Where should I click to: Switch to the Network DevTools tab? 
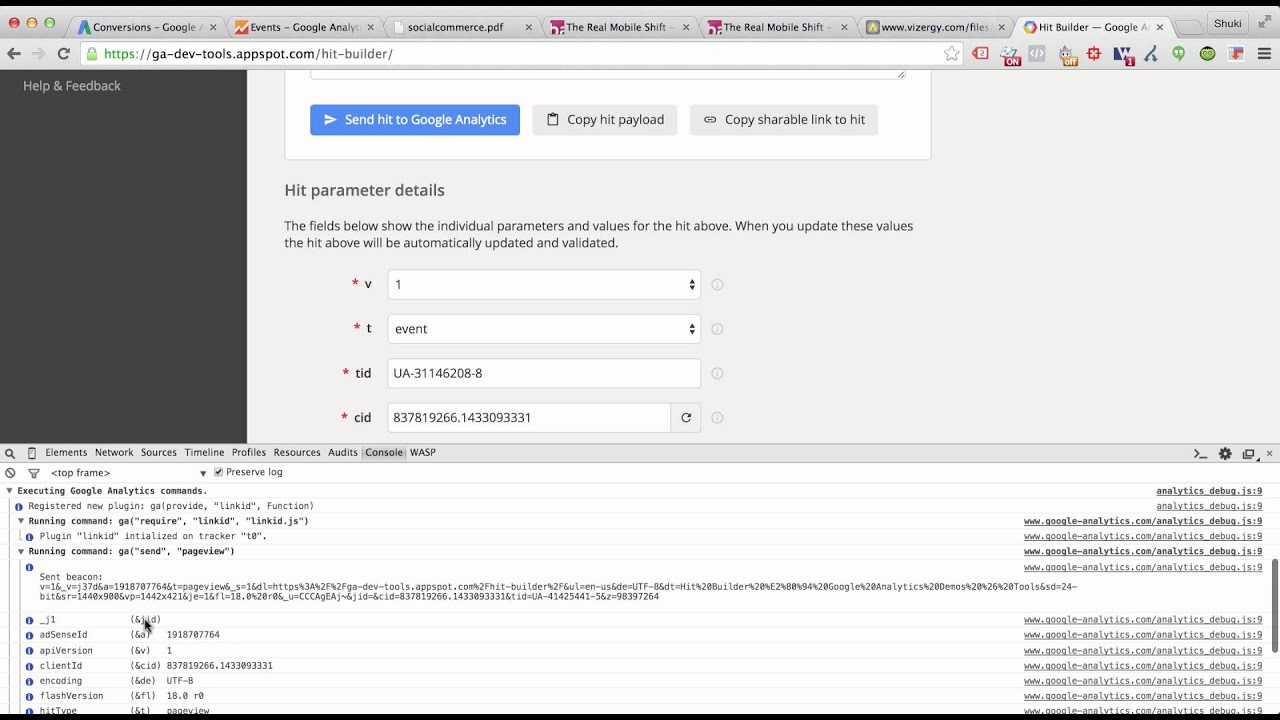pyautogui.click(x=114, y=453)
